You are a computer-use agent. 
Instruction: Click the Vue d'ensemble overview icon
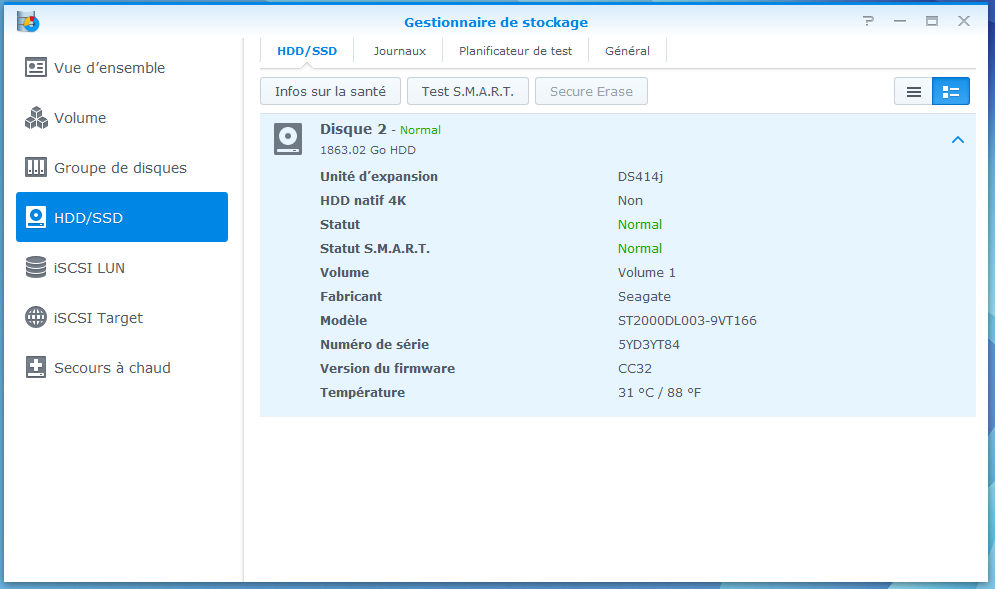36,68
